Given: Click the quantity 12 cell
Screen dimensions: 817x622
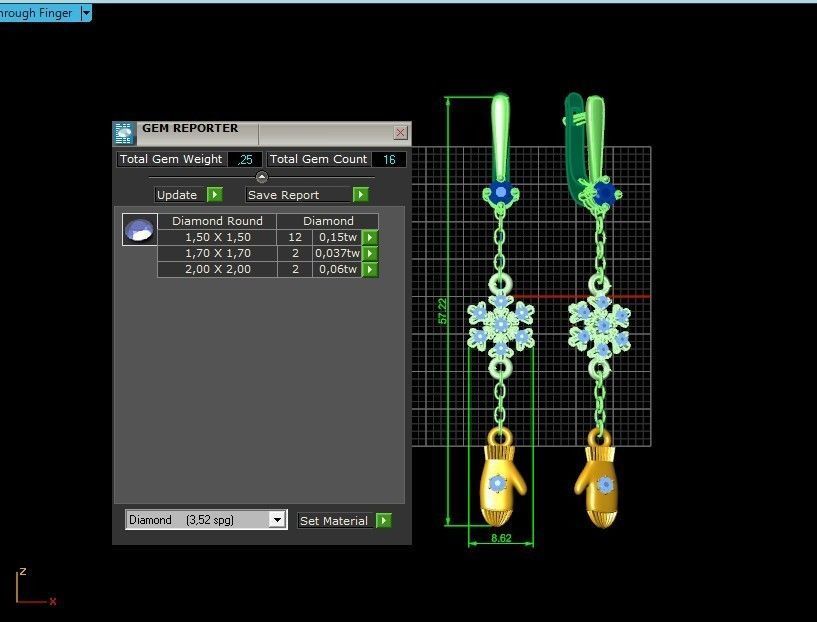Looking at the screenshot, I should [x=295, y=237].
